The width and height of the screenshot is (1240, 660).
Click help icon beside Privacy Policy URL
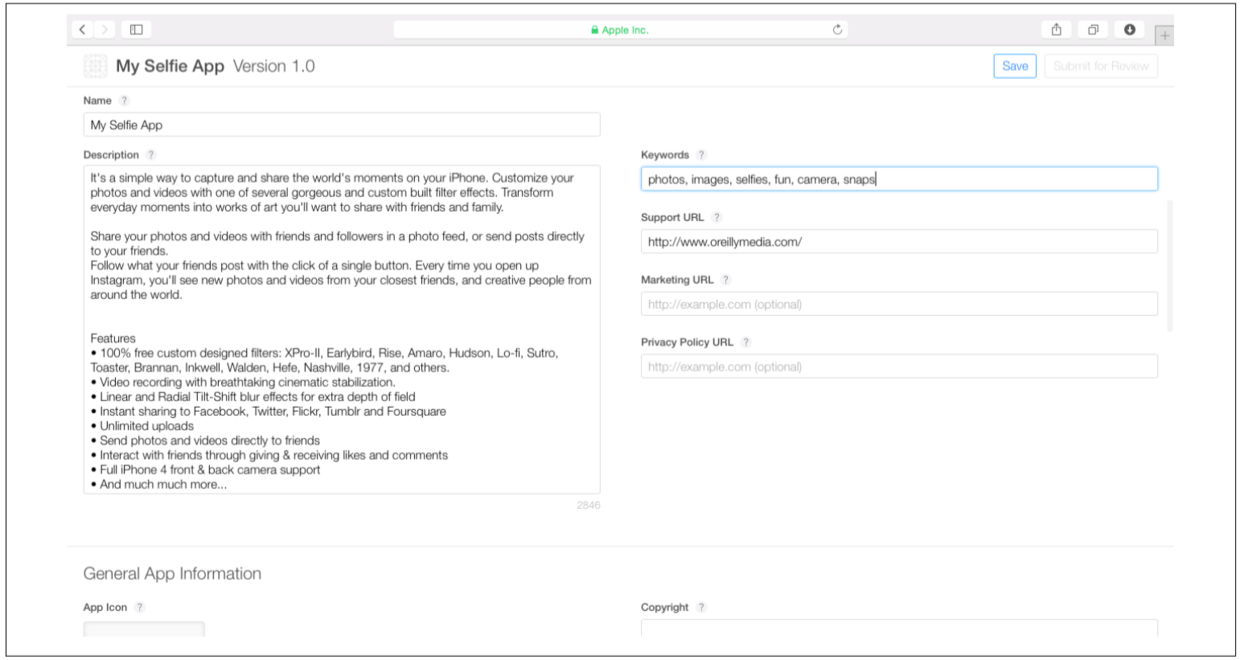[x=745, y=342]
